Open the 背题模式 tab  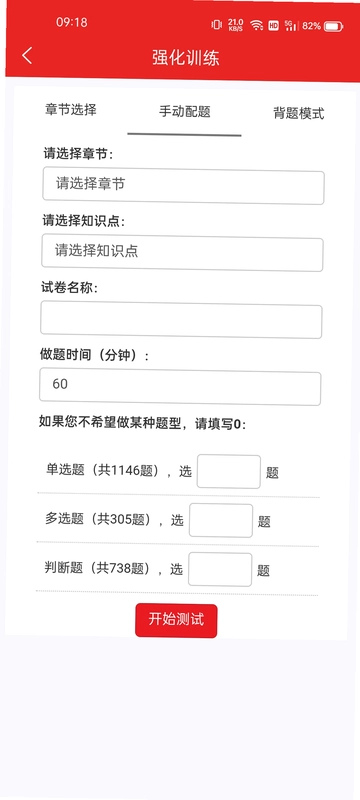coord(299,113)
